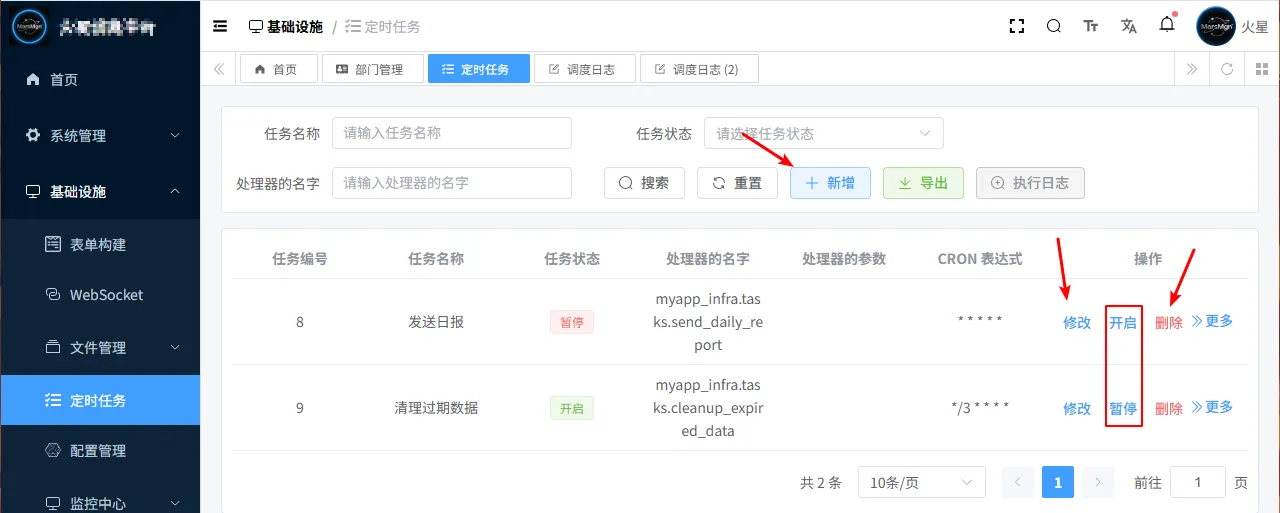This screenshot has width=1280, height=513.
Task: Select page 1 in pagination
Action: (x=1057, y=482)
